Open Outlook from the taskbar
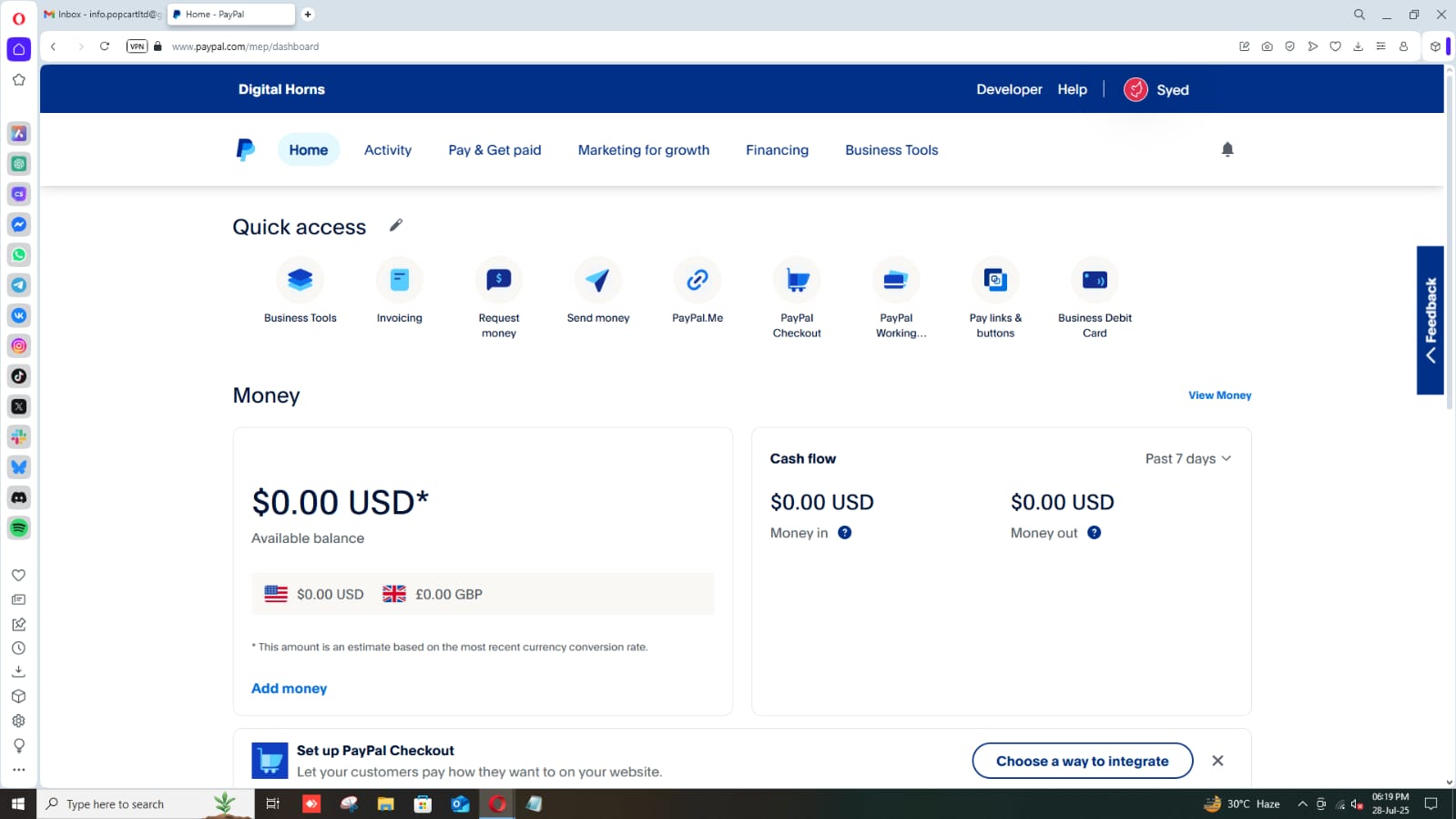This screenshot has height=819, width=1456. (460, 804)
